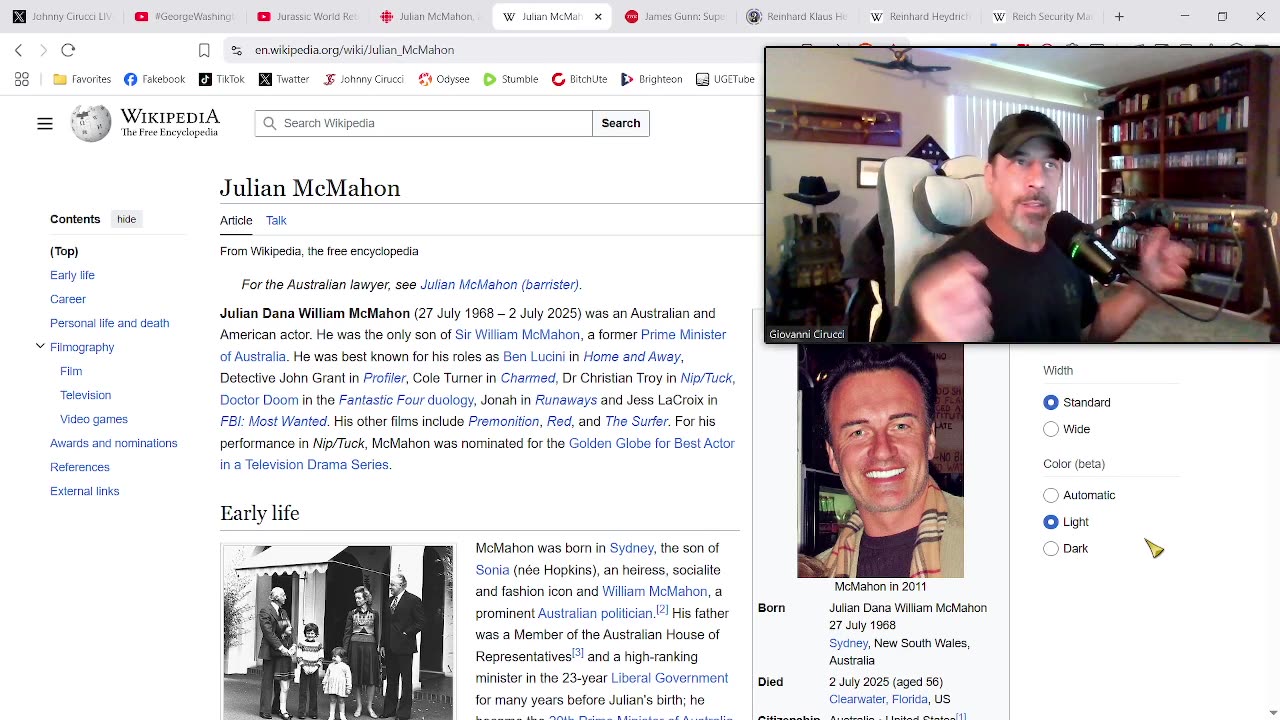
Task: Select the Article tab
Action: (236, 220)
